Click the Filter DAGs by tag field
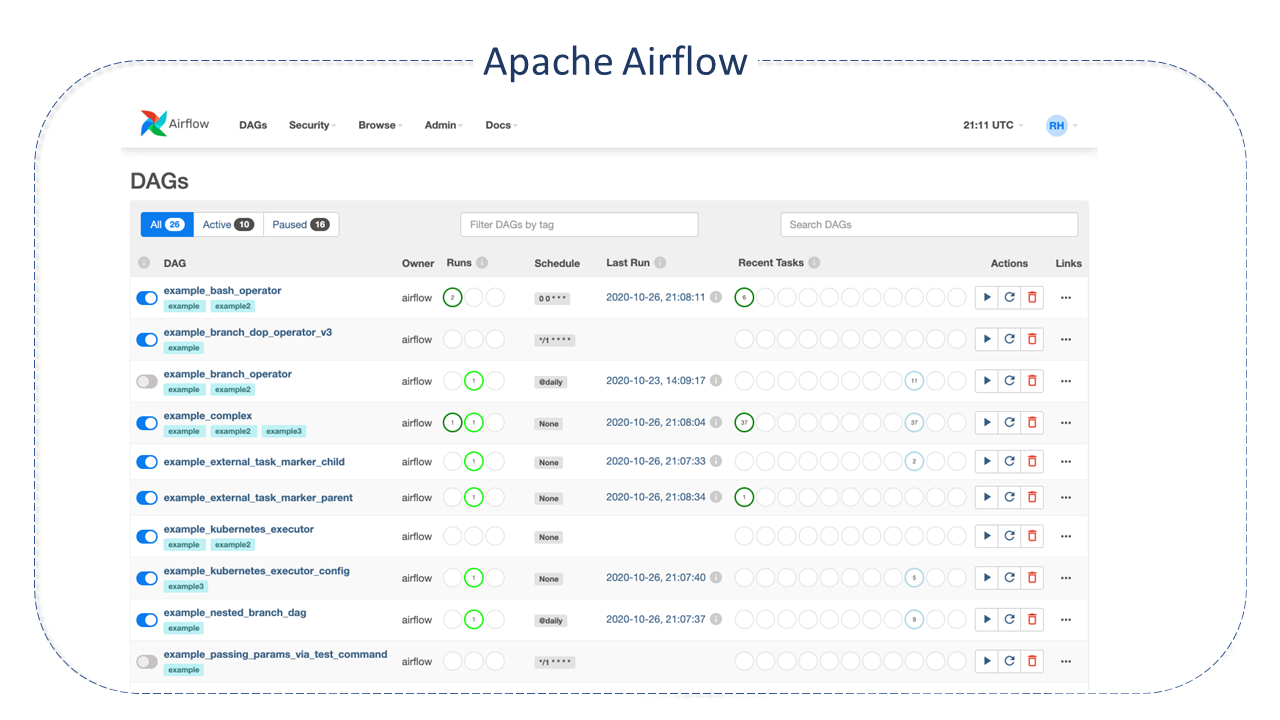 coord(579,225)
